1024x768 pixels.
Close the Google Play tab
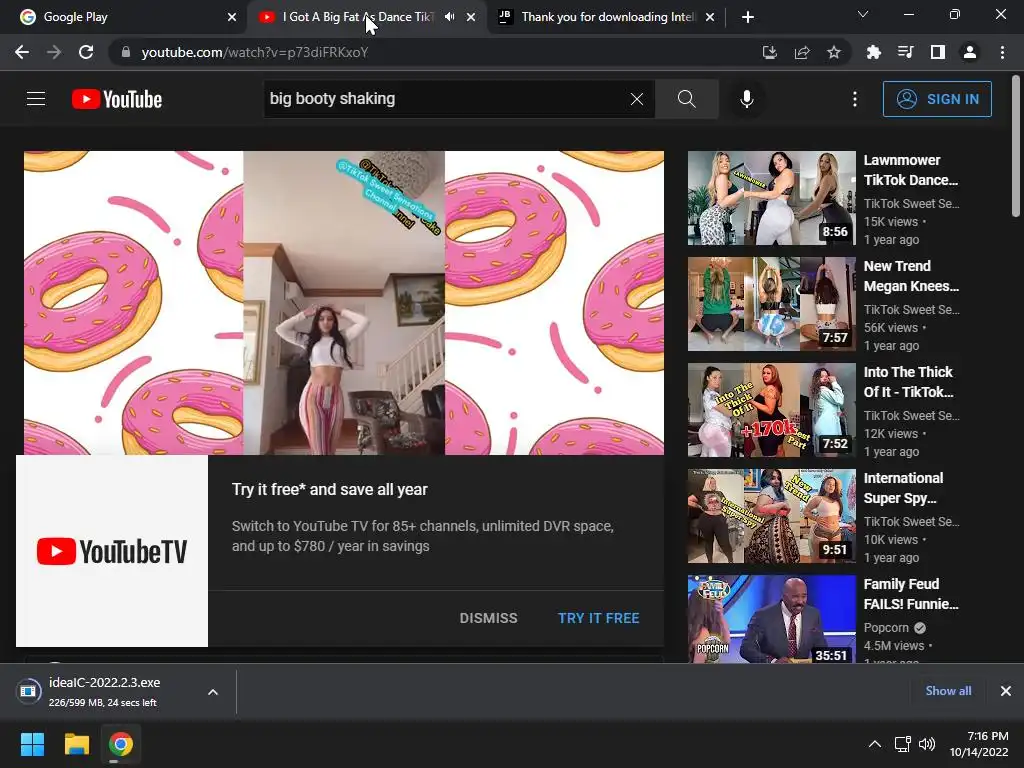232,17
